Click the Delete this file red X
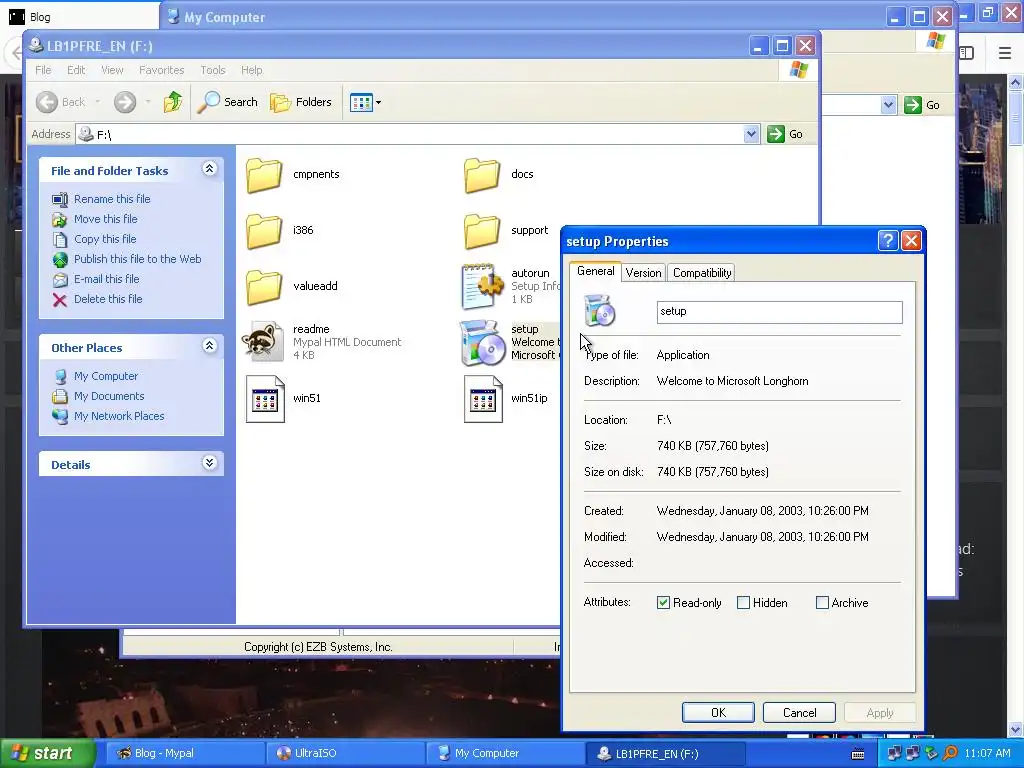The image size is (1024, 768). coord(60,300)
